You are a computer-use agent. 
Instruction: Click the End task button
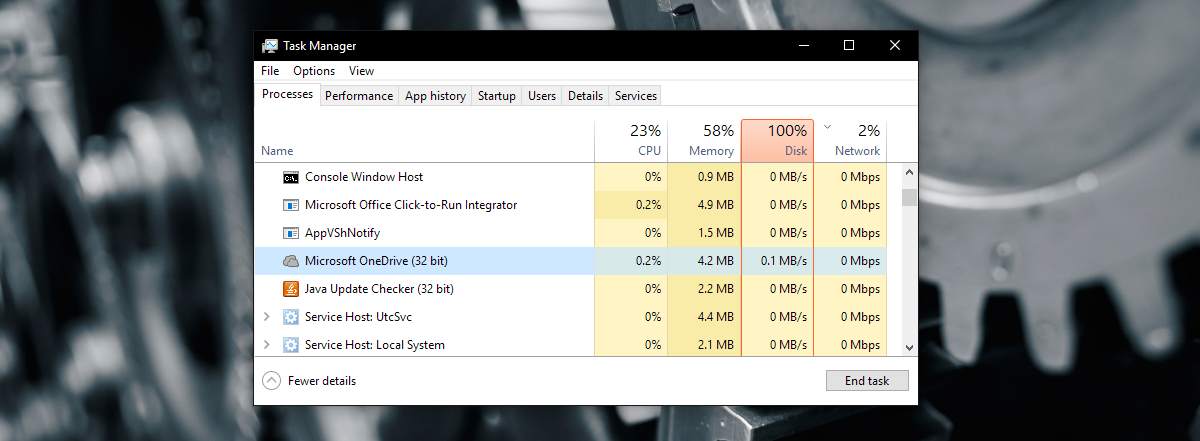pyautogui.click(x=867, y=381)
